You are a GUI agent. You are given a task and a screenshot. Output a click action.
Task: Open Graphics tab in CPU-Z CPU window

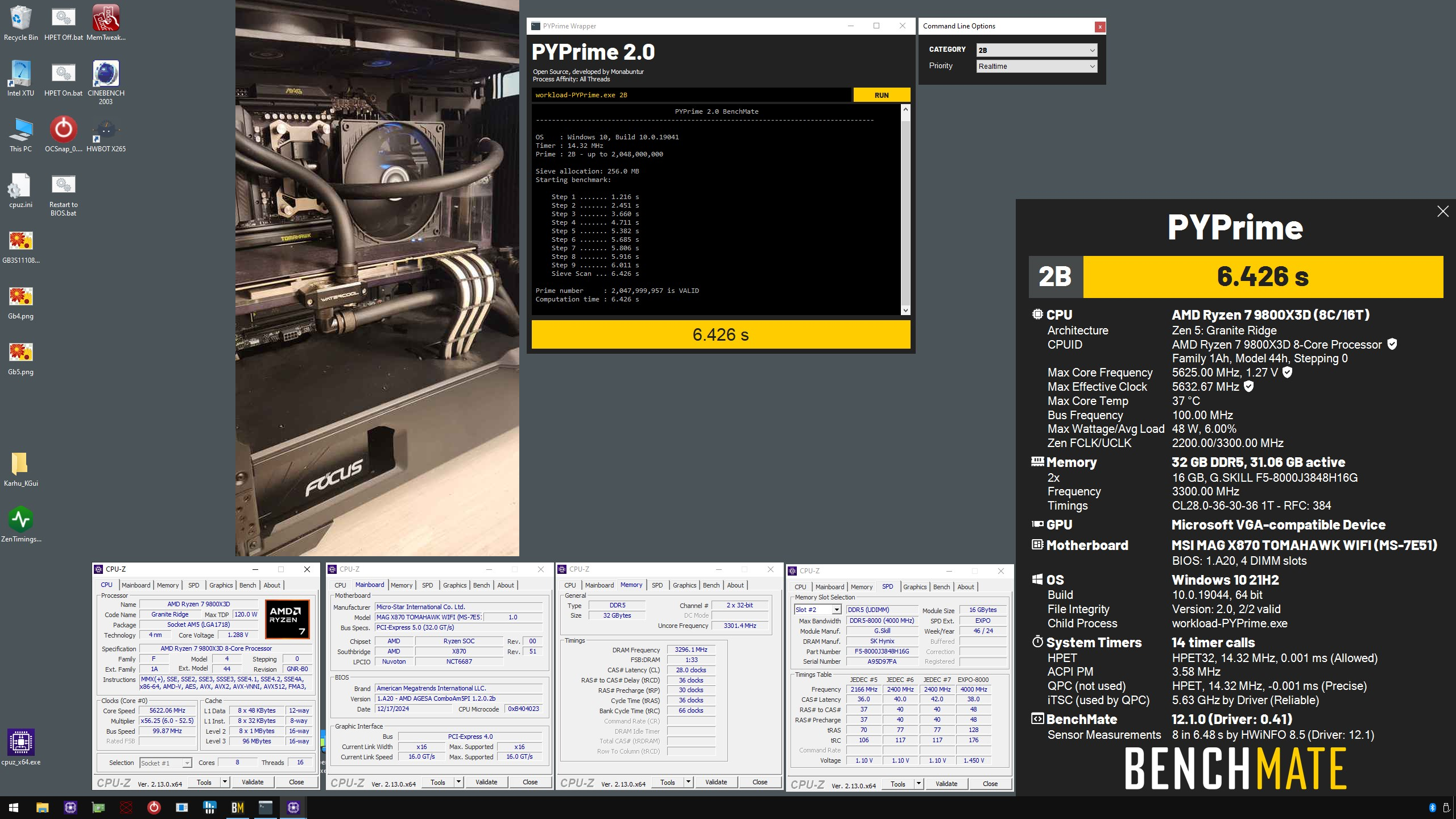tap(221, 585)
